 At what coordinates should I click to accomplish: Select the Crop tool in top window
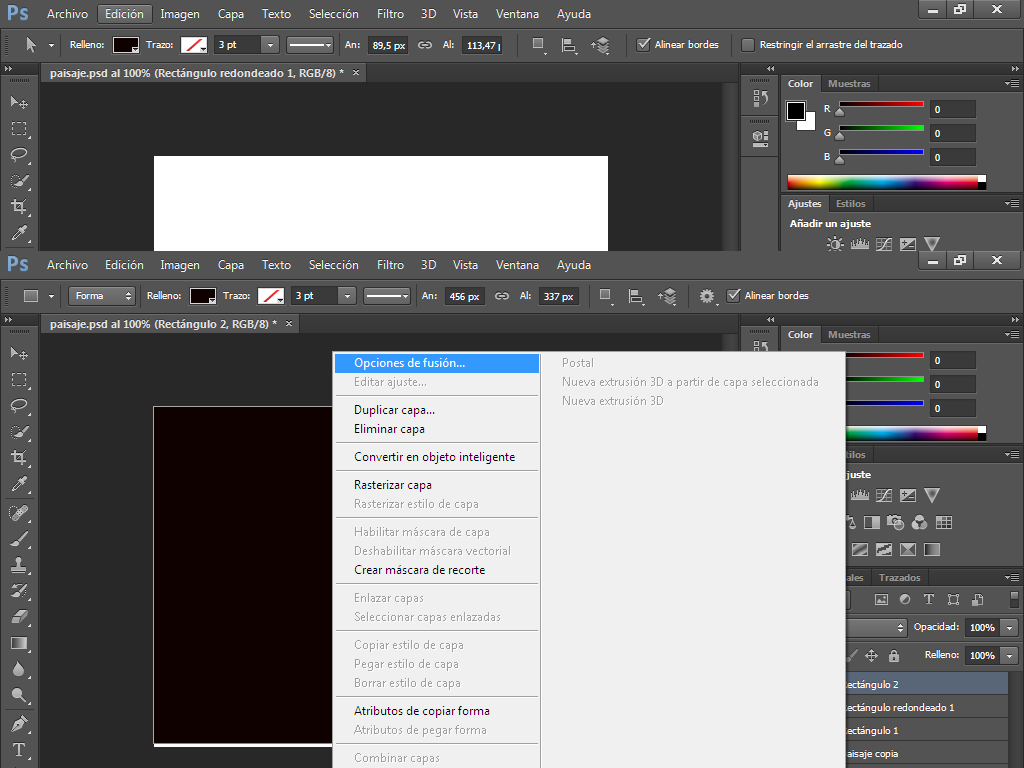19,207
